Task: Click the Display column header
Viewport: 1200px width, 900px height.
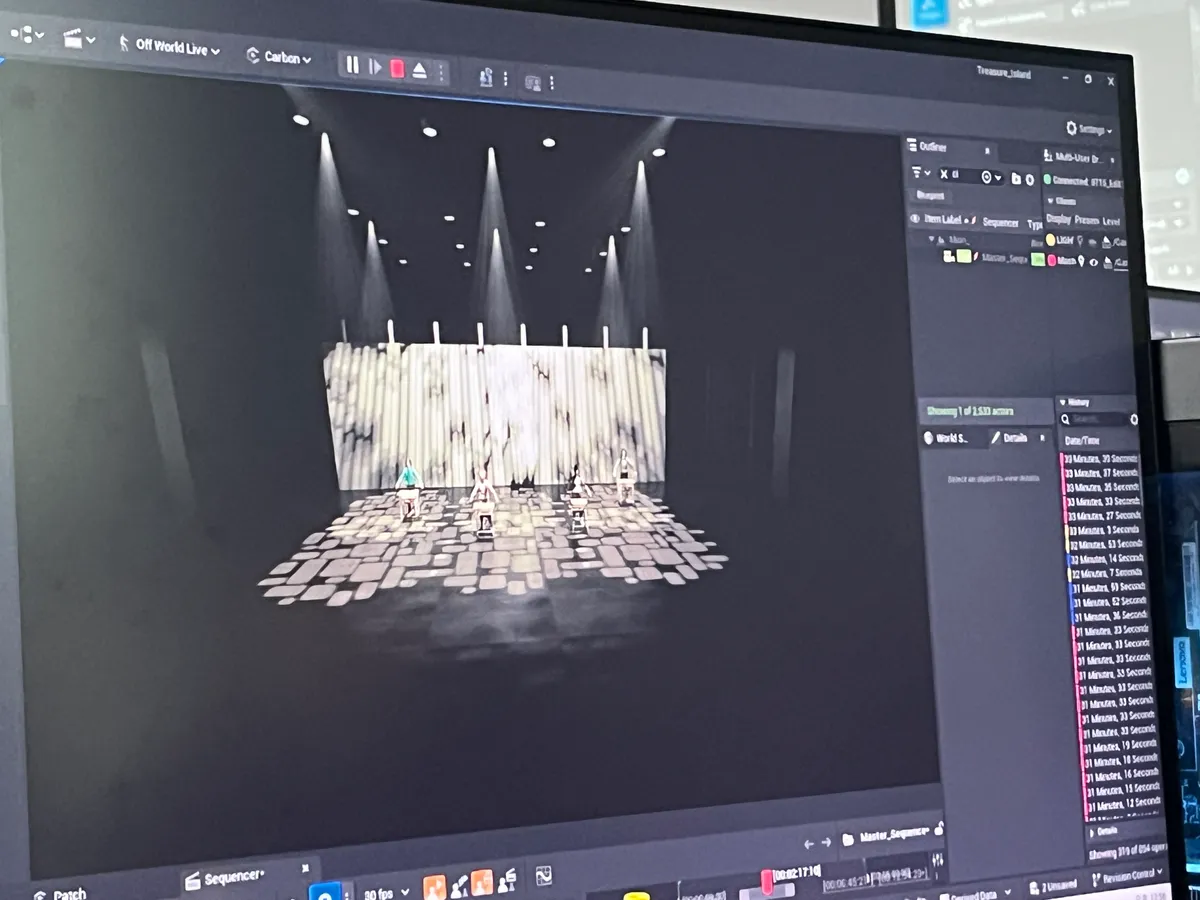Action: (1058, 219)
